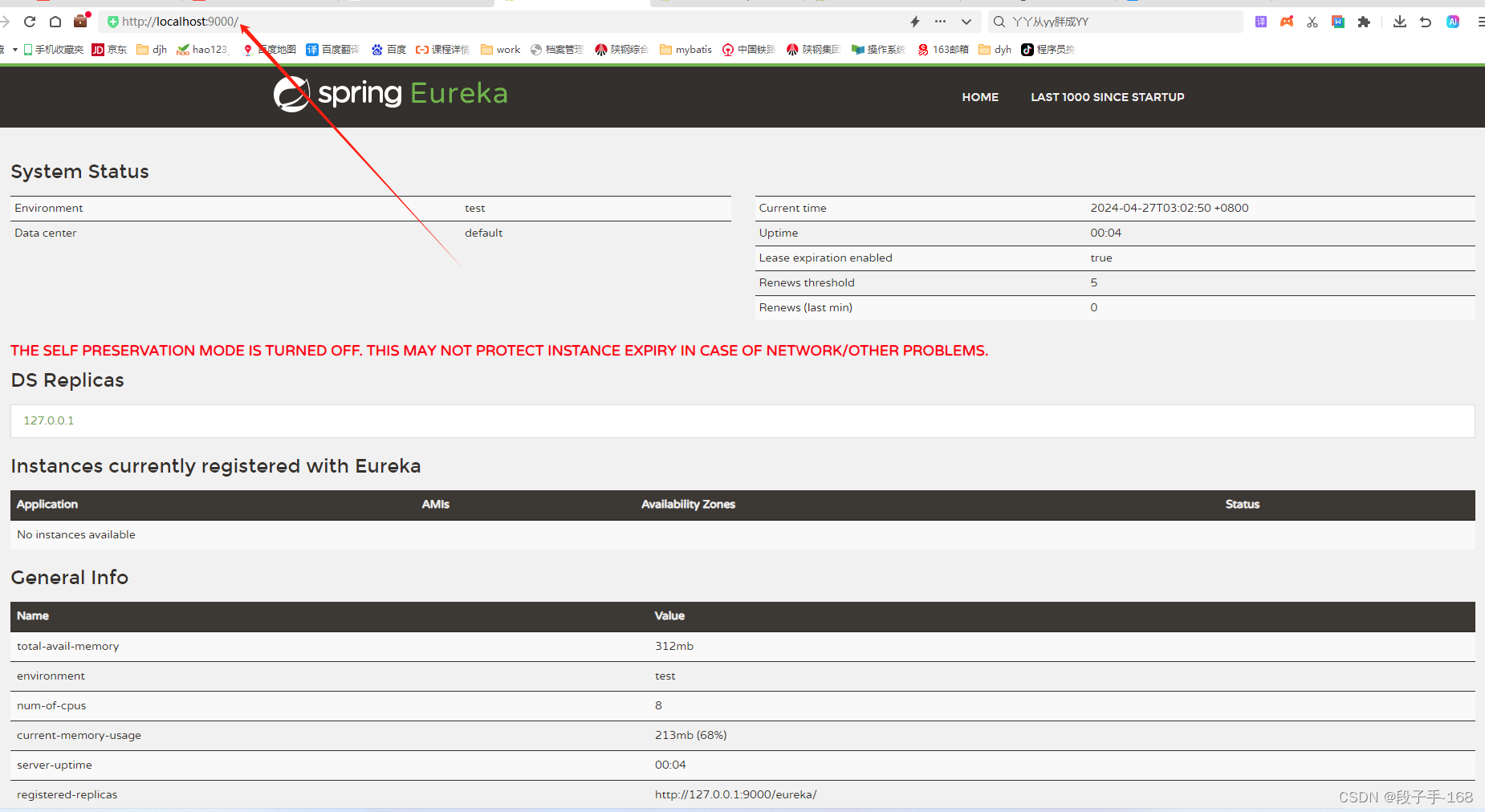The height and width of the screenshot is (812, 1485).
Task: Open the 京东 JD bookmark
Action: tap(109, 50)
